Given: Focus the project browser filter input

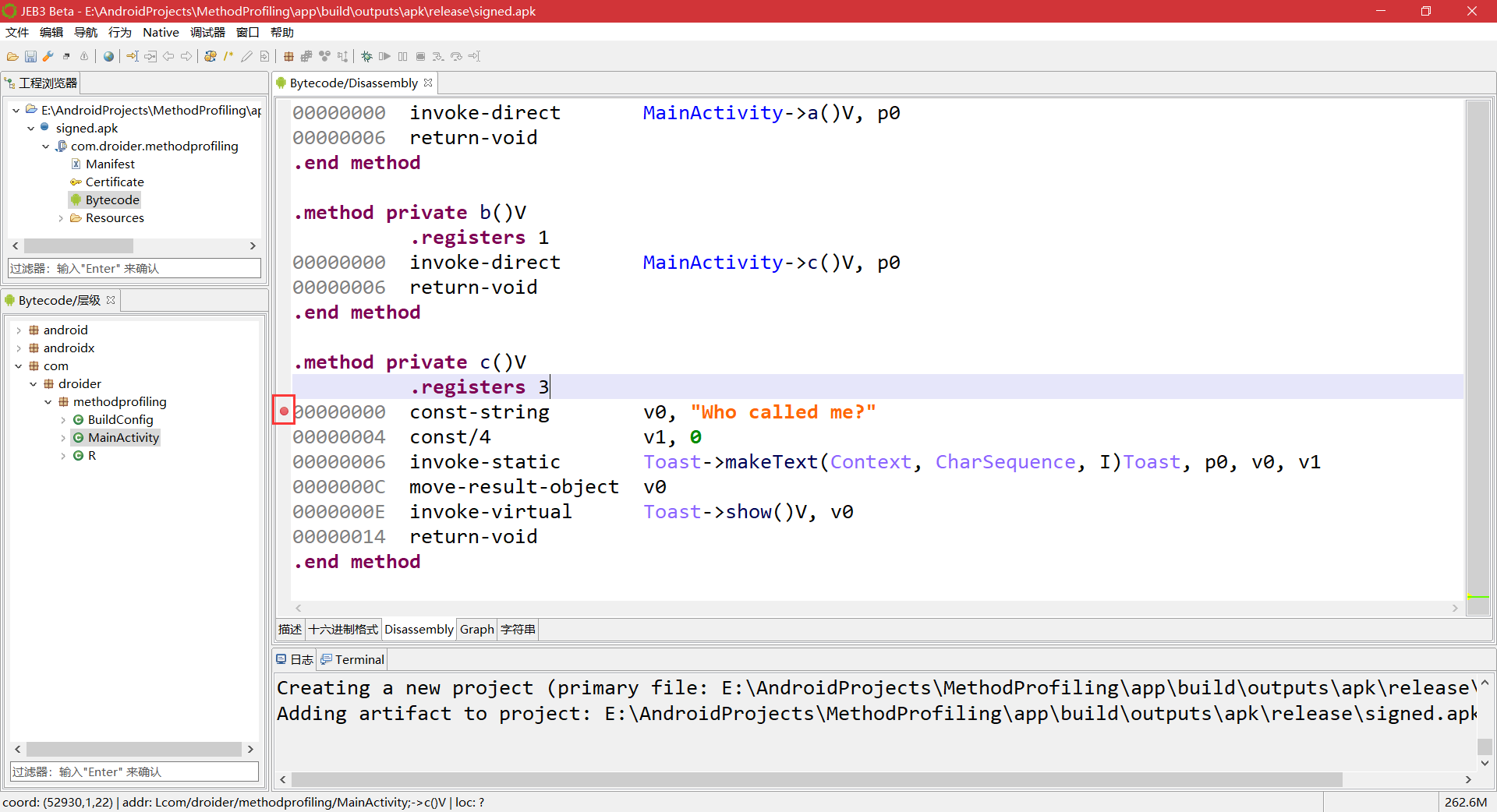Looking at the screenshot, I should coord(134,268).
